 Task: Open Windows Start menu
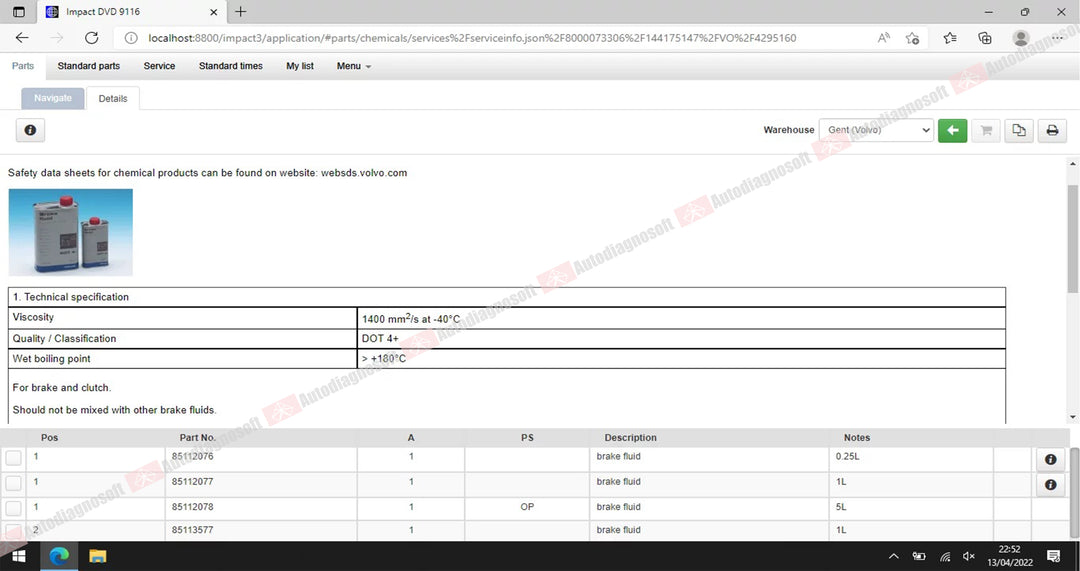coord(19,556)
